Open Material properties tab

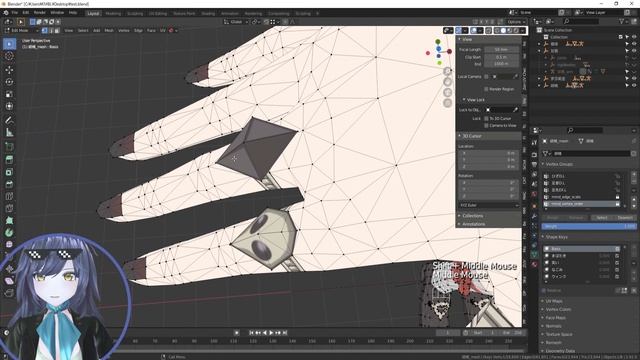coord(534,264)
